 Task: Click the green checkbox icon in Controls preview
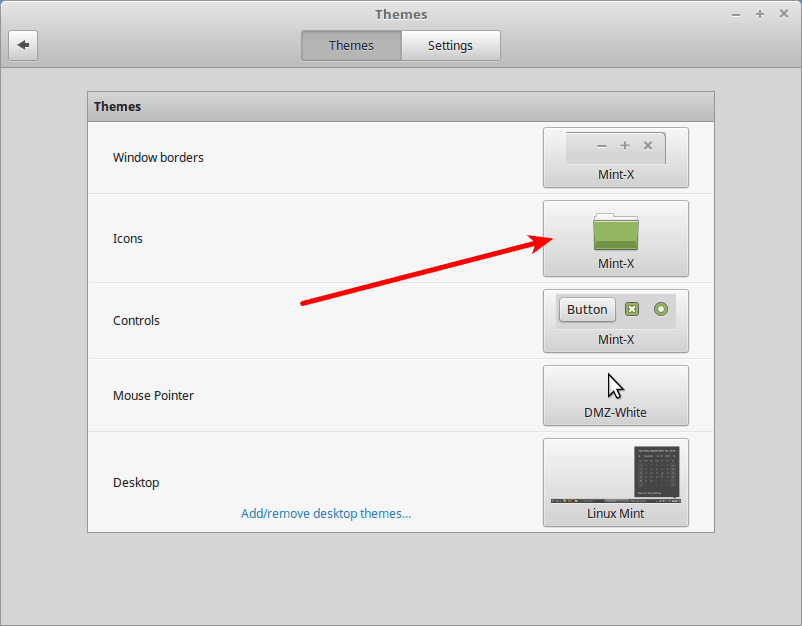(631, 309)
